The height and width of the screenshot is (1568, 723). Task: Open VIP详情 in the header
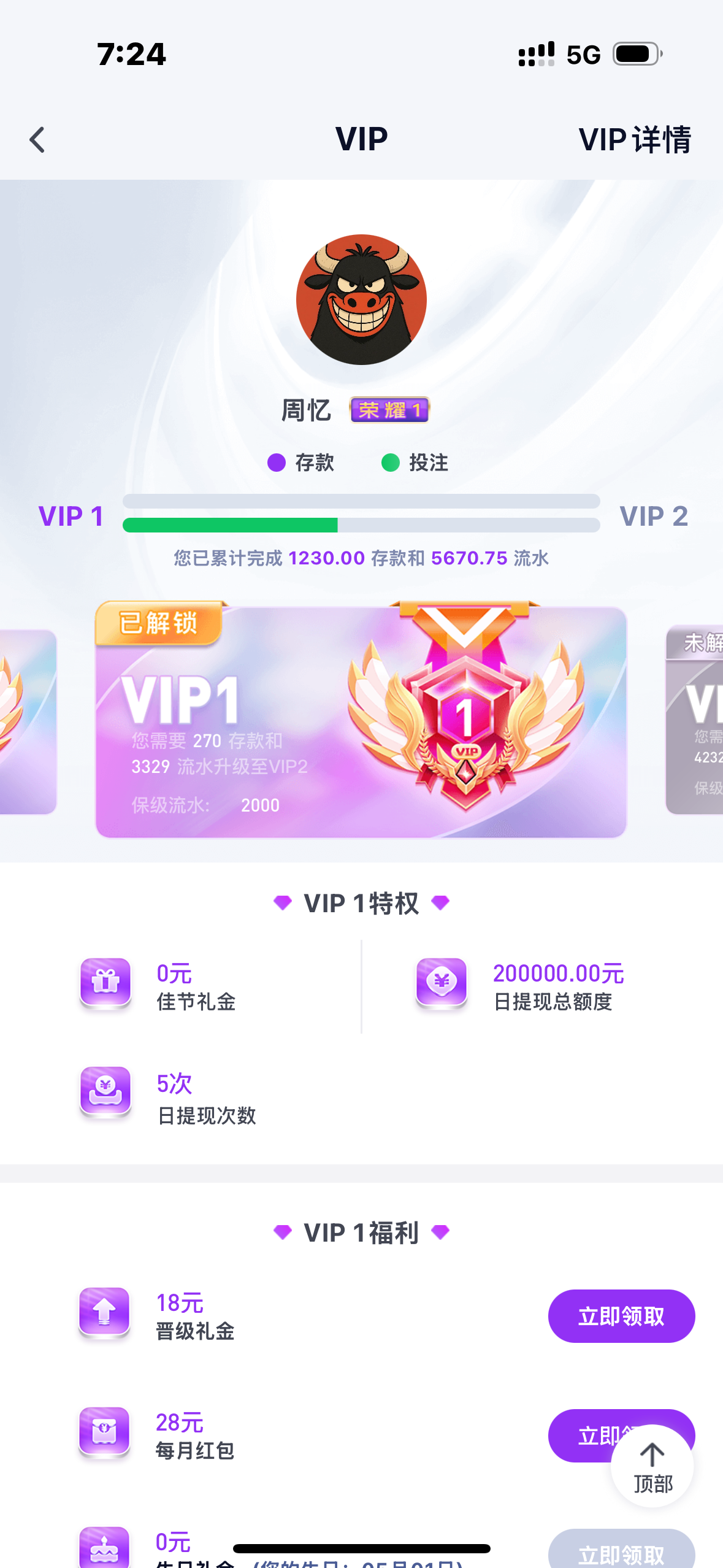coord(635,140)
